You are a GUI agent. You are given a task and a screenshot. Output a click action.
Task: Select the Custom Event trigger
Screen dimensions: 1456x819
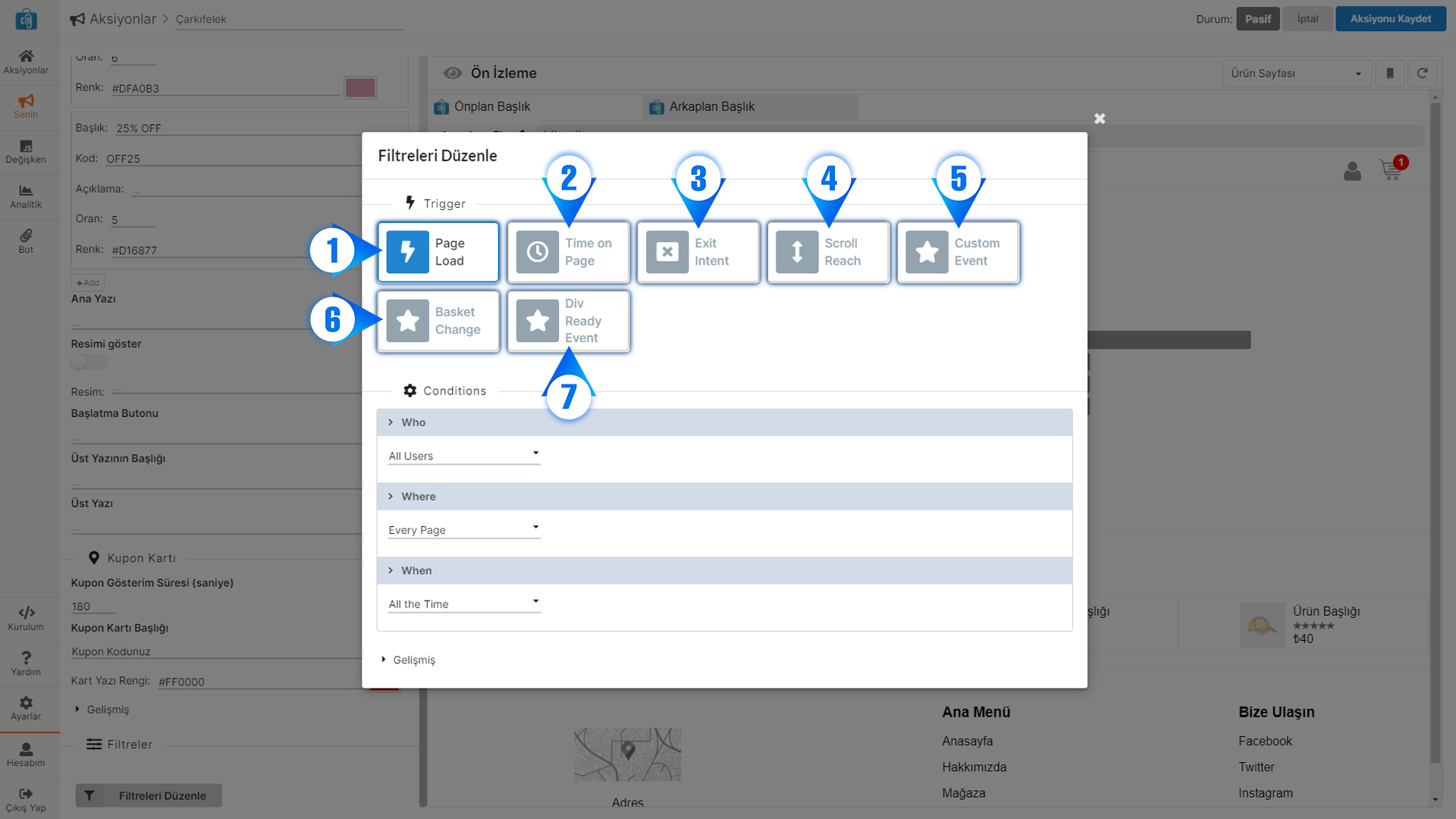pos(958,253)
